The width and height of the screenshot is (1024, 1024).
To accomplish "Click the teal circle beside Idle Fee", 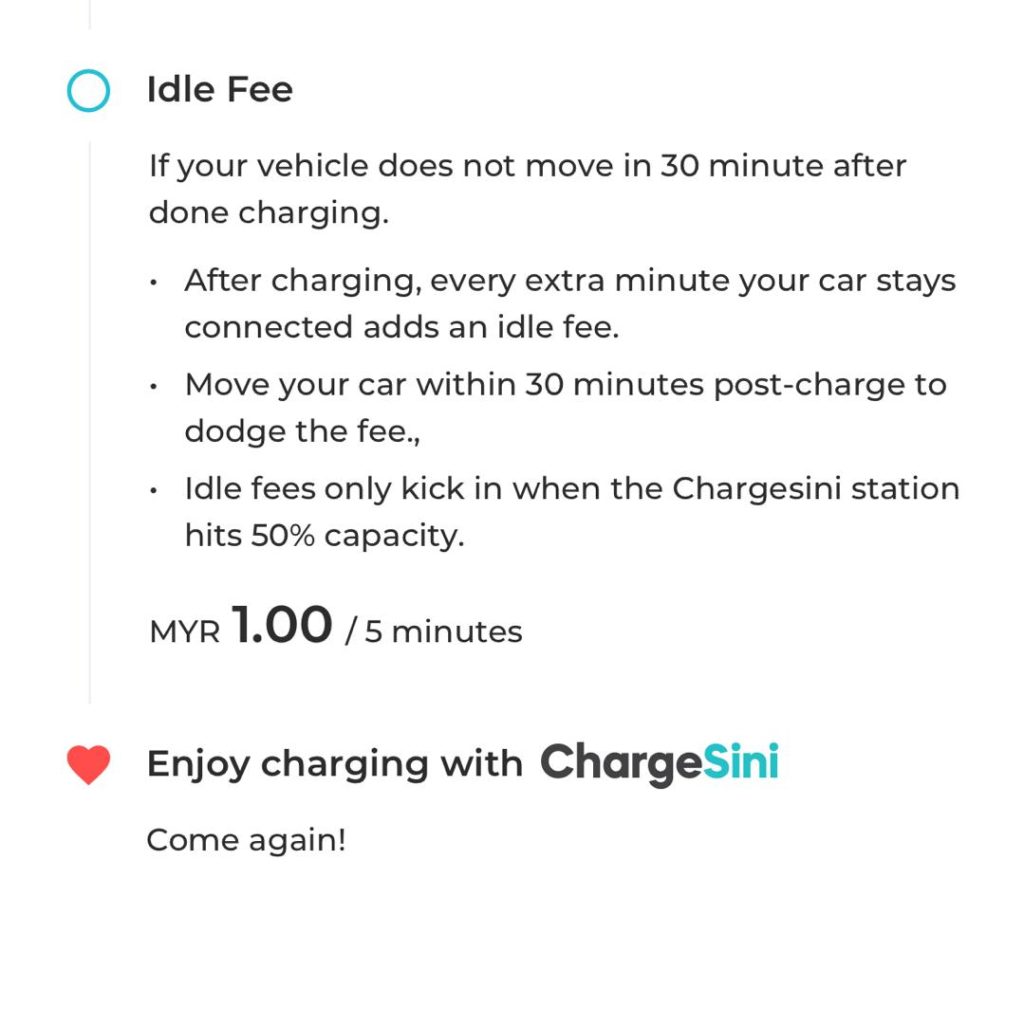I will click(88, 91).
